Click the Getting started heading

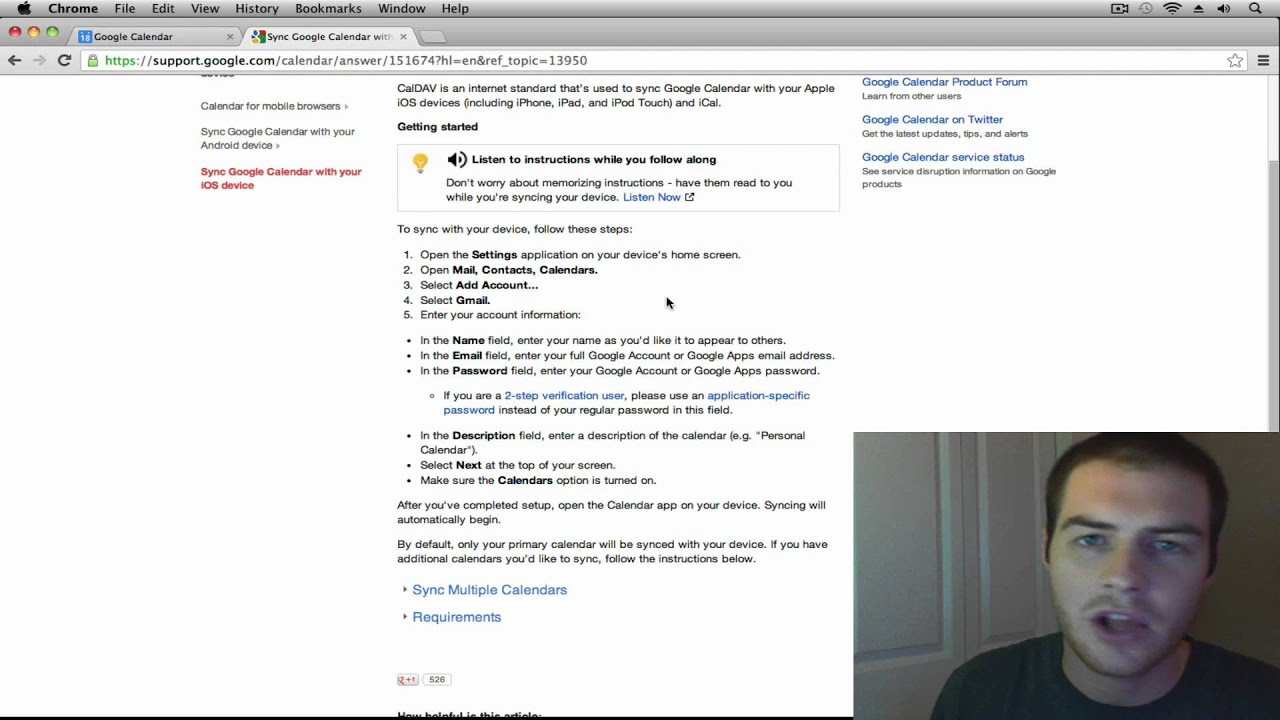(437, 127)
